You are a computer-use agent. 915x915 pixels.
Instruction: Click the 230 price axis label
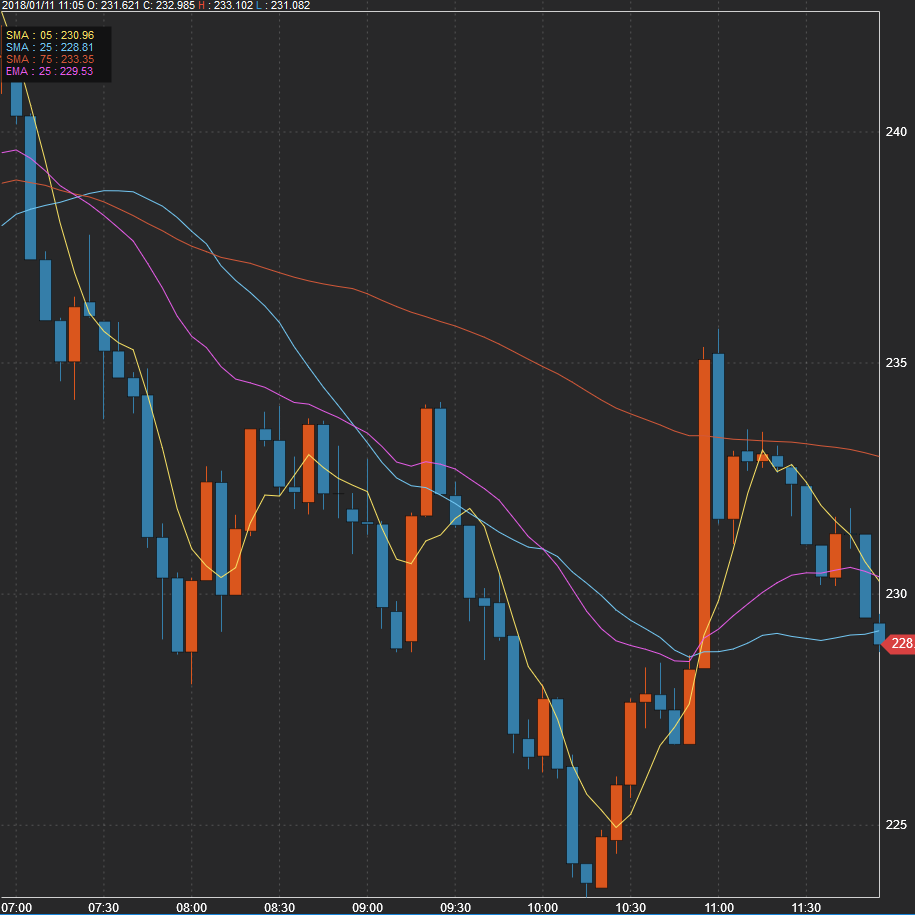coord(896,594)
